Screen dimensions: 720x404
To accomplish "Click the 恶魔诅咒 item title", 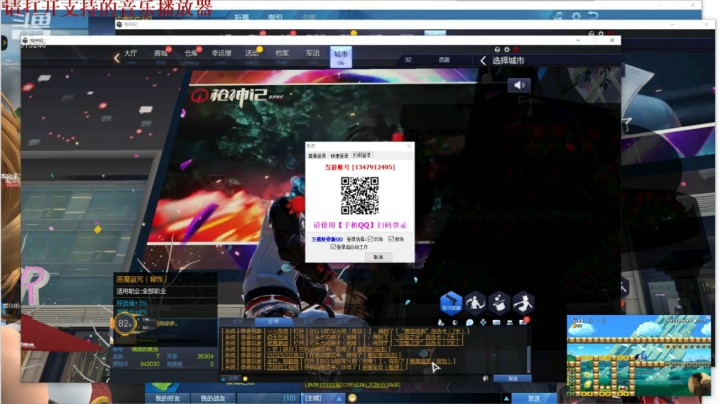I will coord(141,279).
